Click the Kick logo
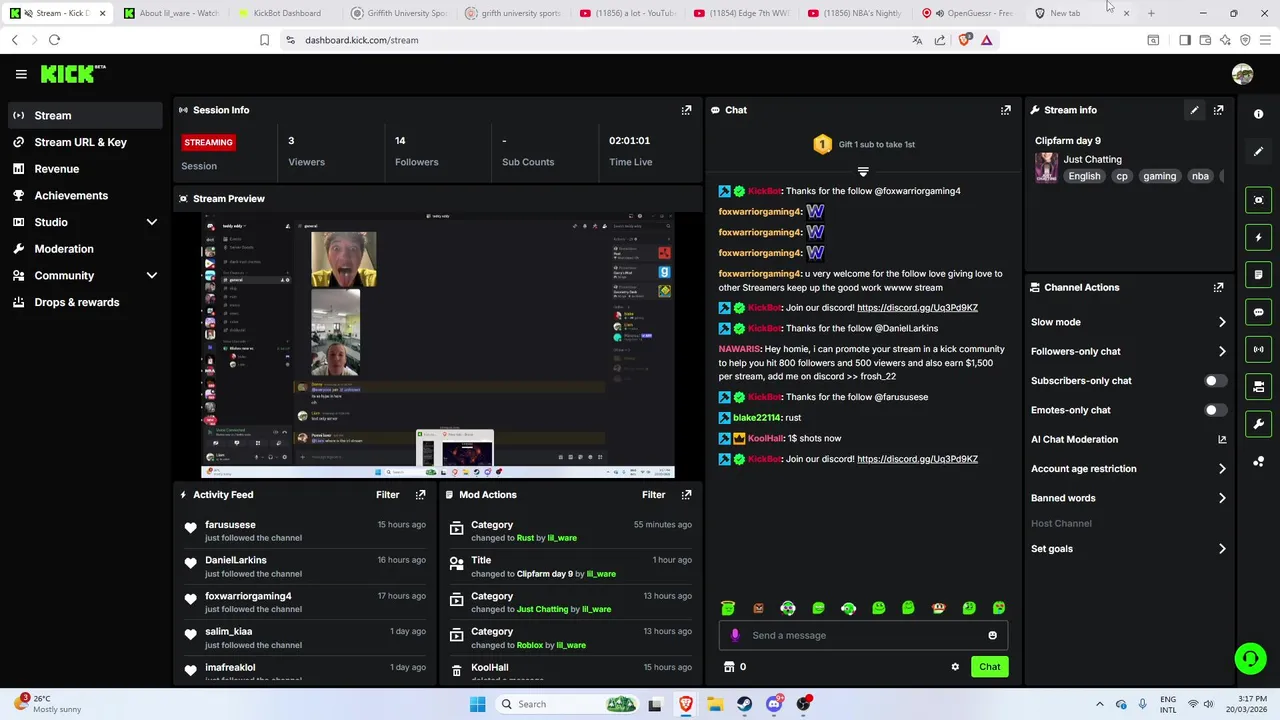1280x720 pixels. (x=73, y=74)
